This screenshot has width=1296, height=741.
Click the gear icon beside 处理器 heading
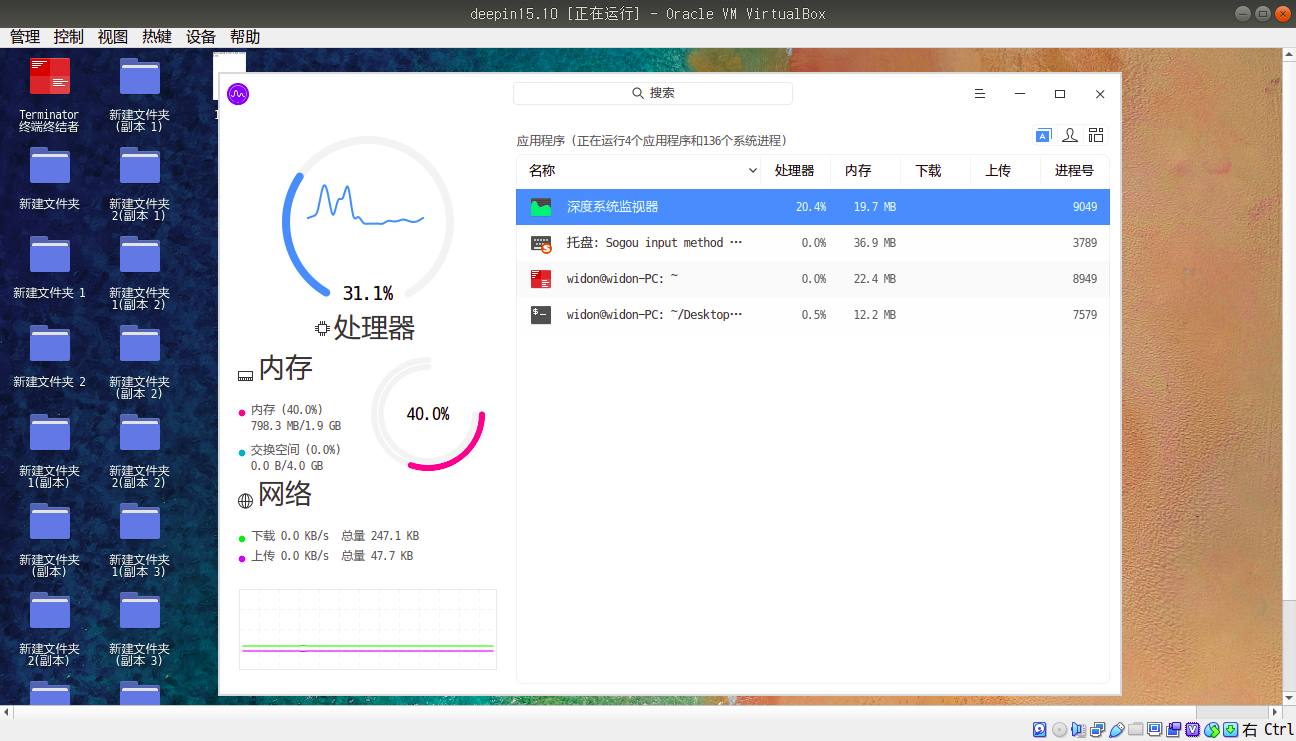(x=322, y=327)
